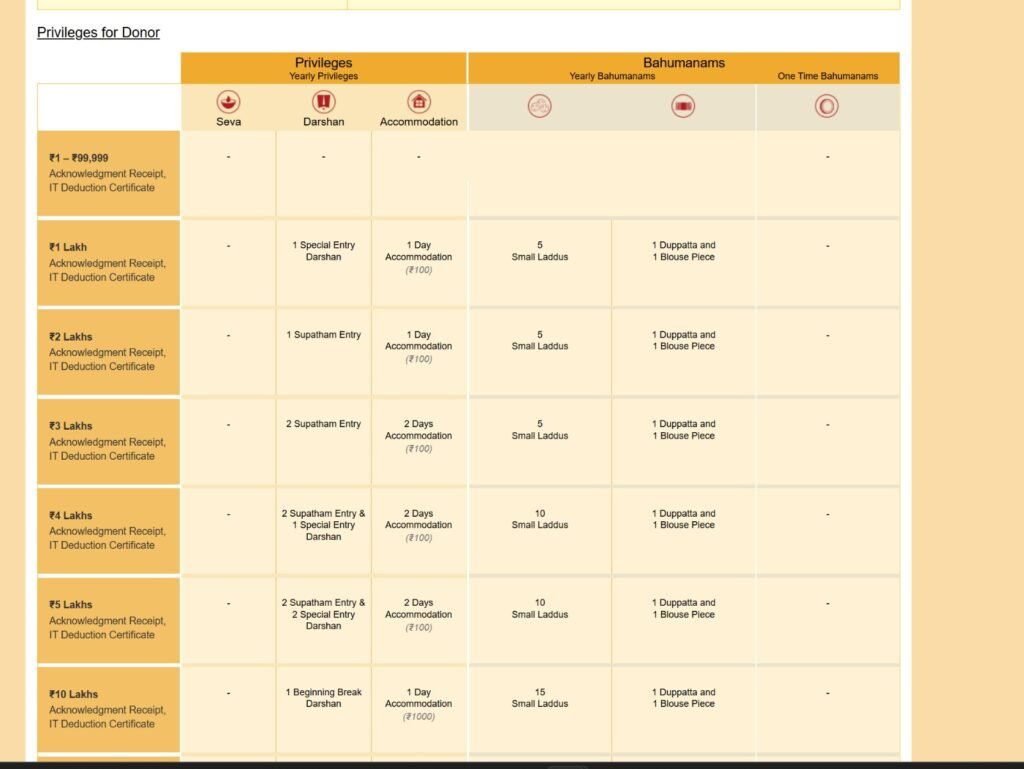The image size is (1024, 769).
Task: Select the ₹2 Lakhs donation row header
Action: point(108,352)
